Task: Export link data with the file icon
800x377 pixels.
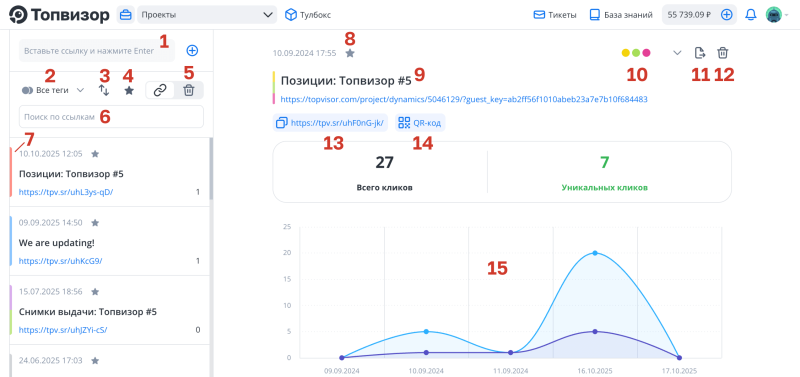Action: coord(701,53)
